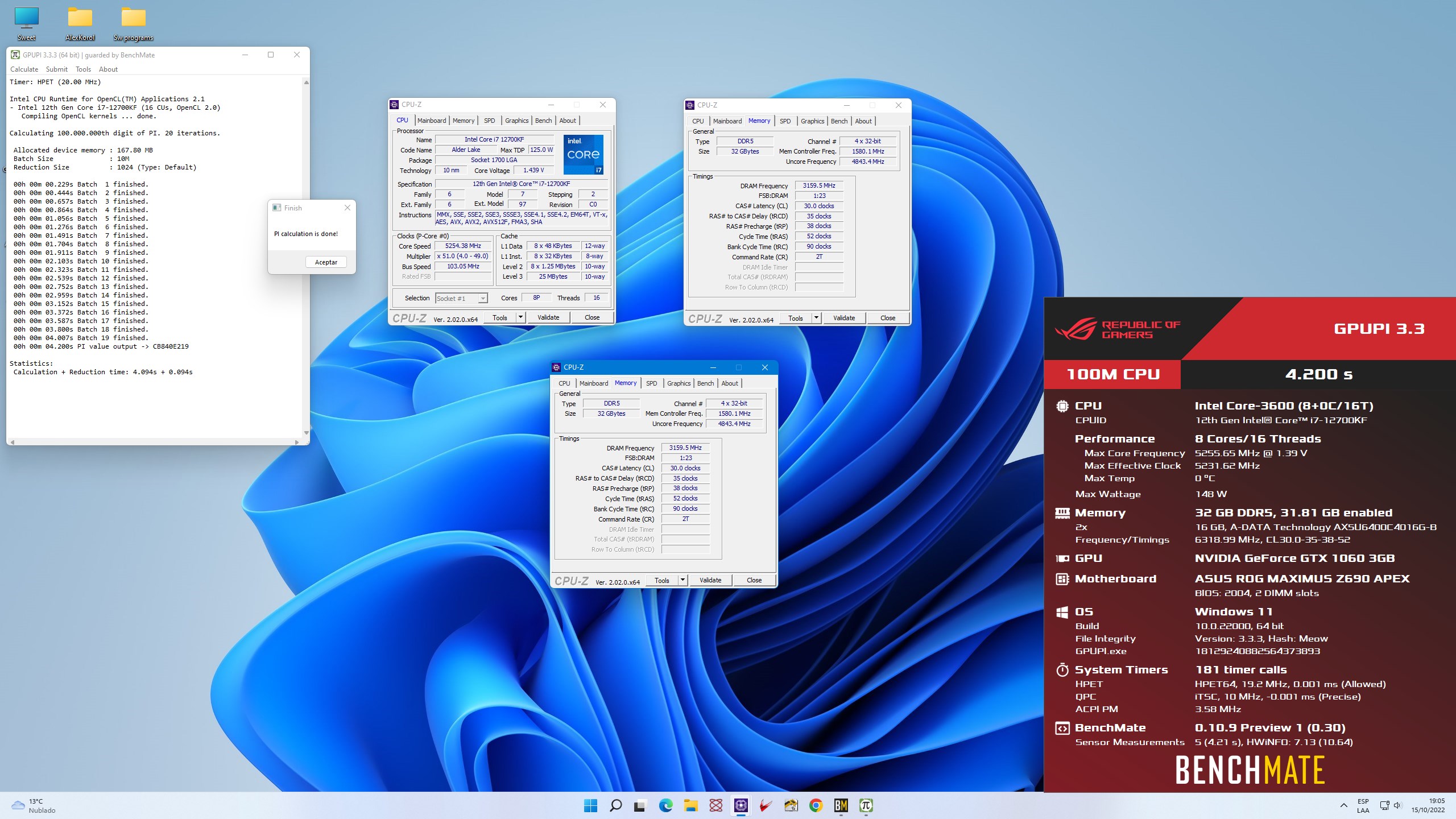Open the Socket #1 selection dropdown
Image resolution: width=1456 pixels, height=819 pixels.
(461, 298)
